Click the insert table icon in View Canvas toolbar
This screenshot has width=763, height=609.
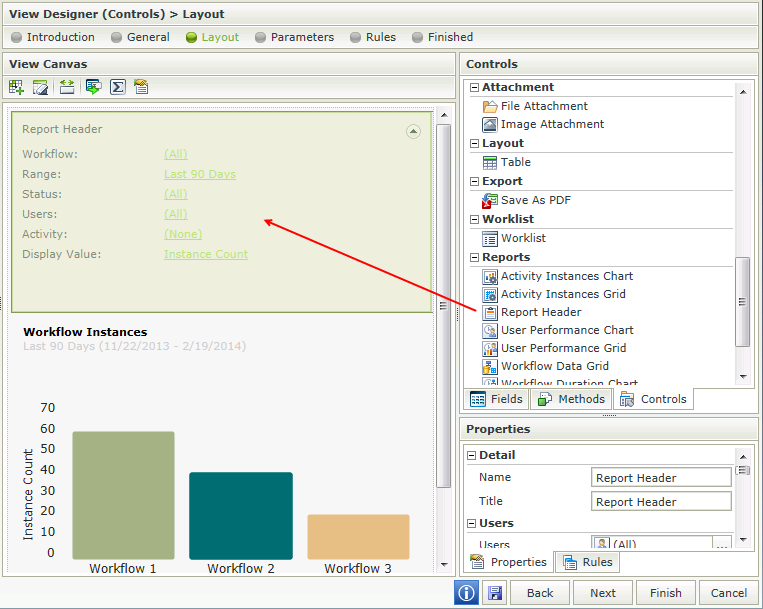tap(16, 88)
